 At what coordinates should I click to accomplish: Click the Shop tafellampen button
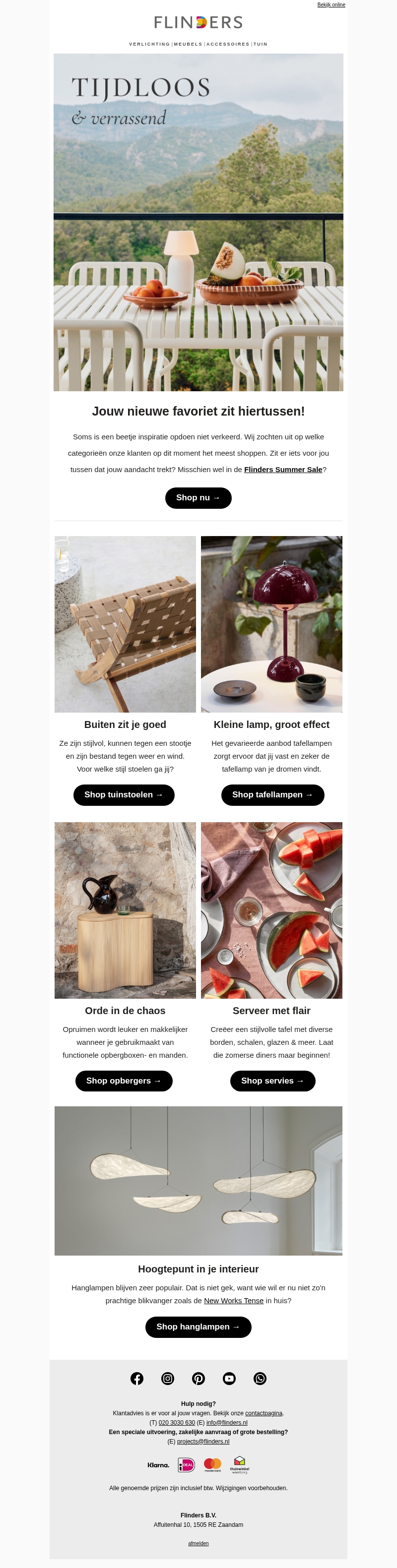tap(273, 795)
